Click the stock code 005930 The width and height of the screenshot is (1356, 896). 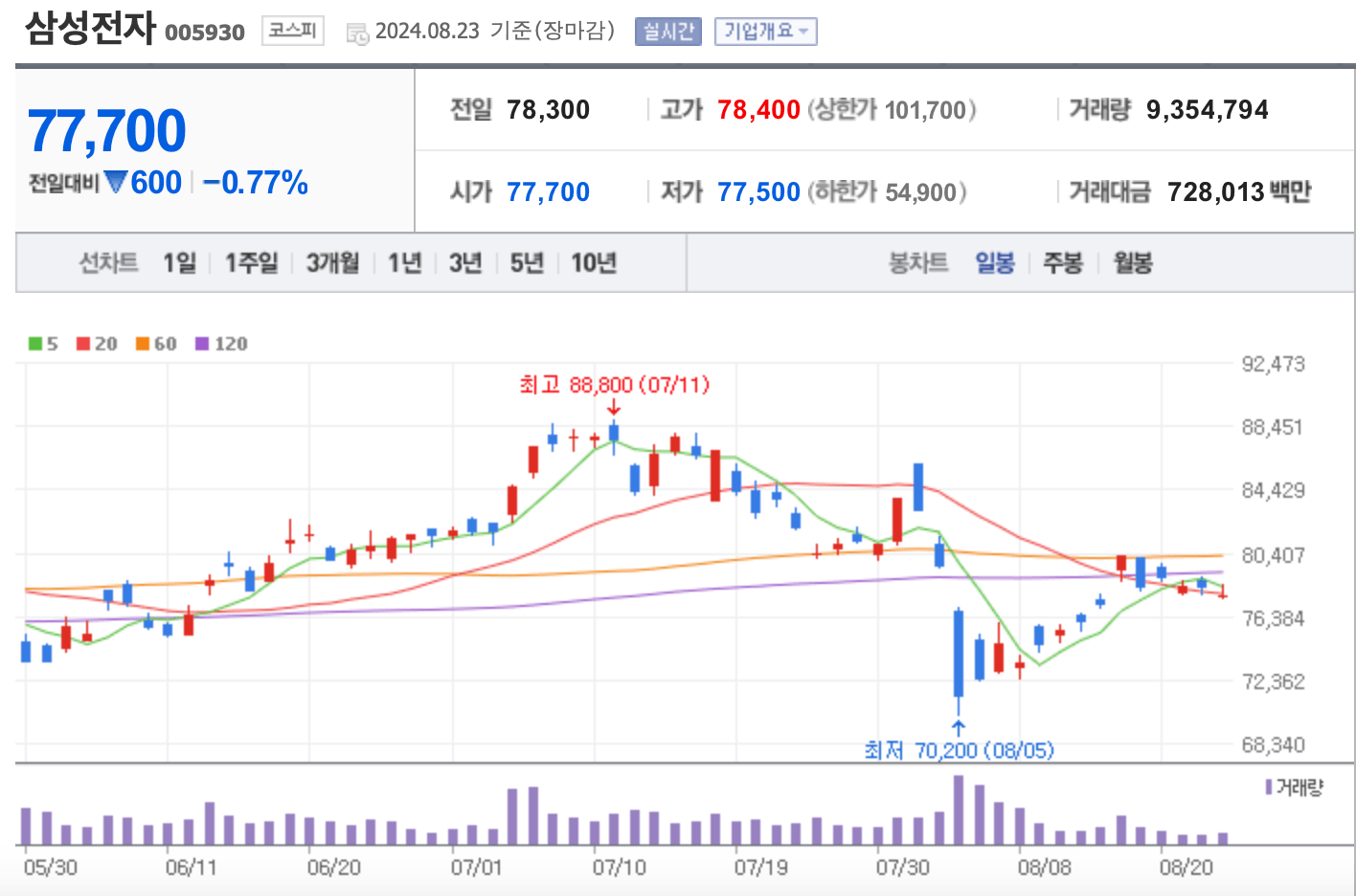205,33
